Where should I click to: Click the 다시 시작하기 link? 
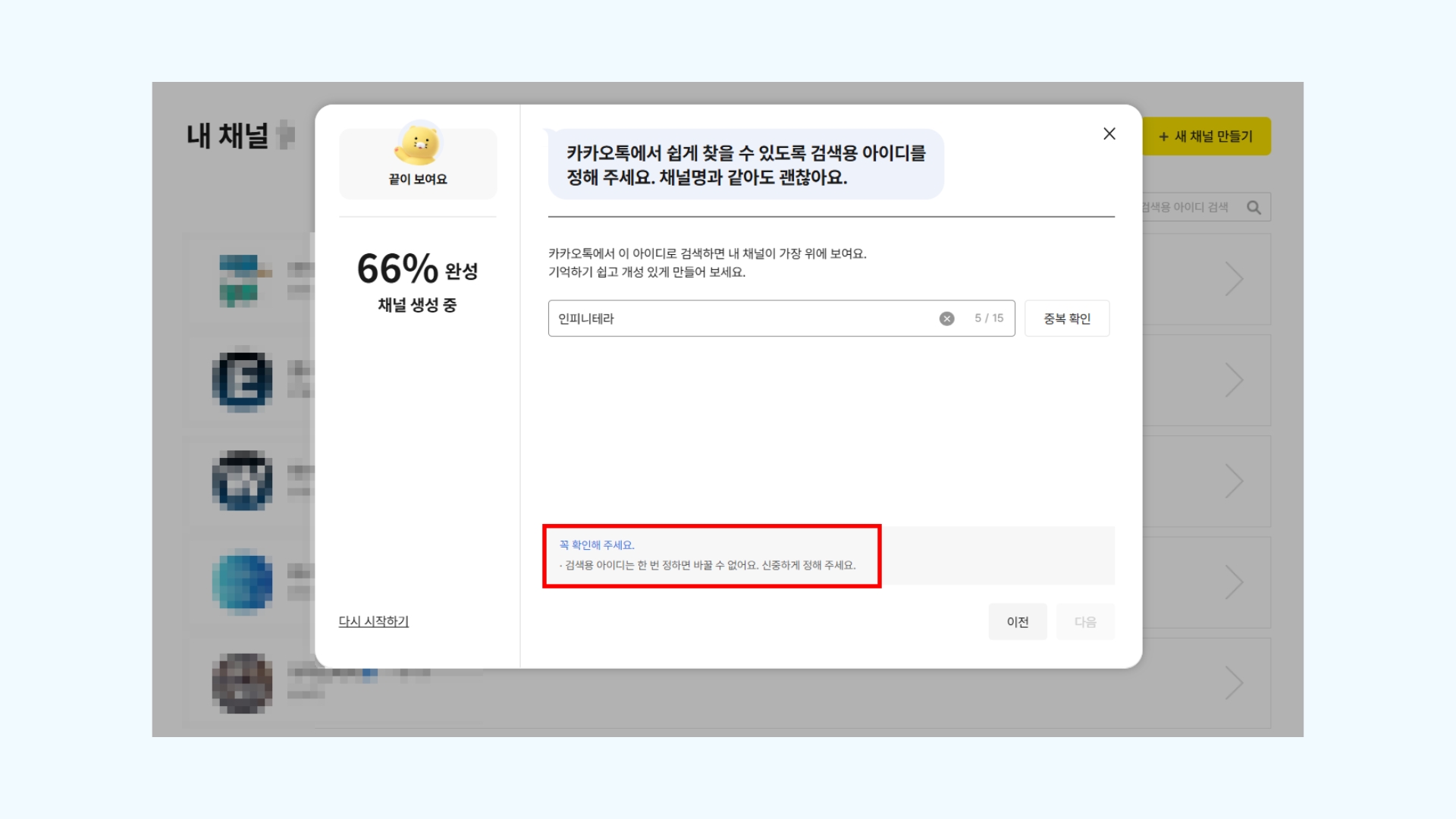(373, 621)
